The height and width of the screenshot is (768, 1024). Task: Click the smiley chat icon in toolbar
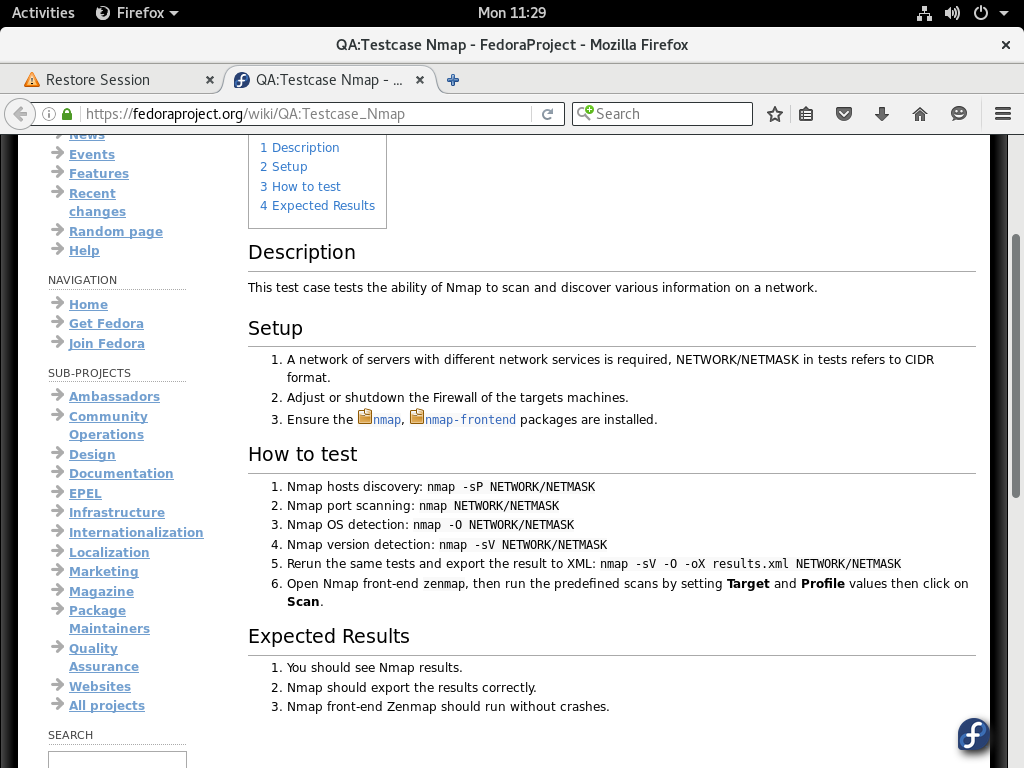click(x=959, y=114)
